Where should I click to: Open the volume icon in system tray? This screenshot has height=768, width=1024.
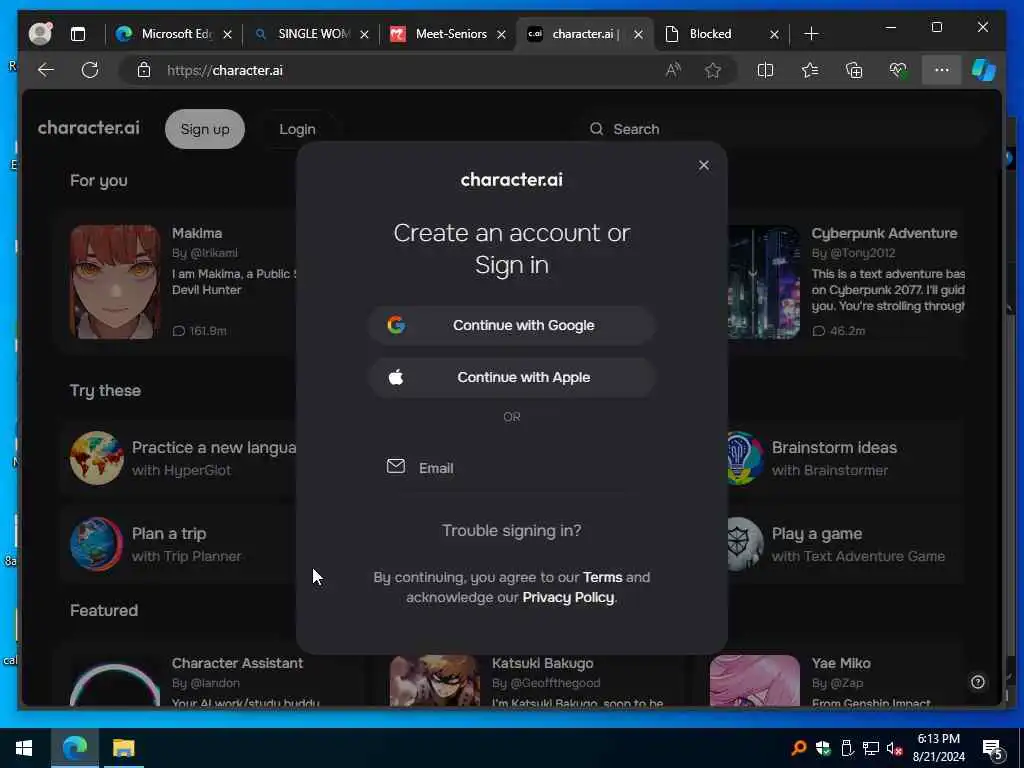[x=894, y=748]
